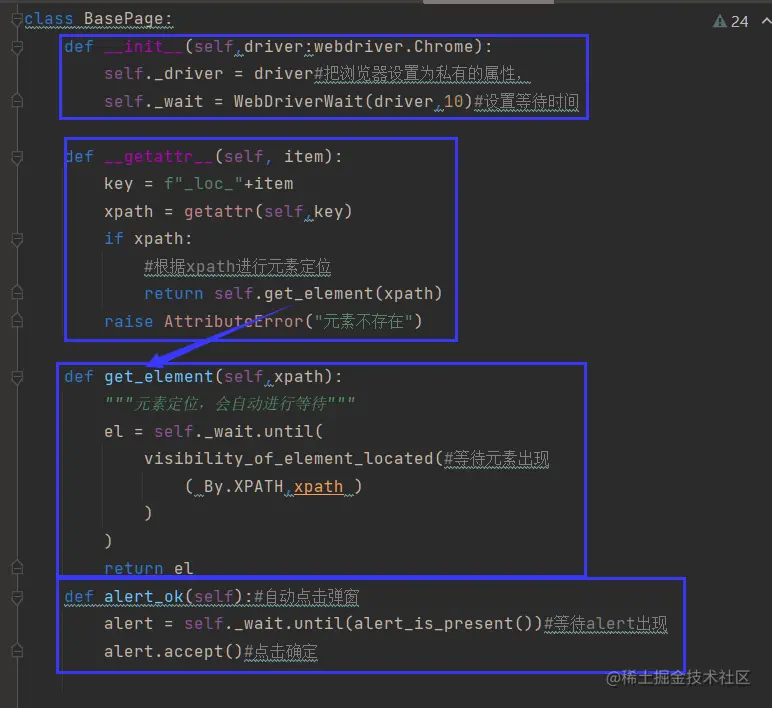The image size is (772, 708).
Task: Click the comment '#等待alert出现'
Action: click(606, 624)
